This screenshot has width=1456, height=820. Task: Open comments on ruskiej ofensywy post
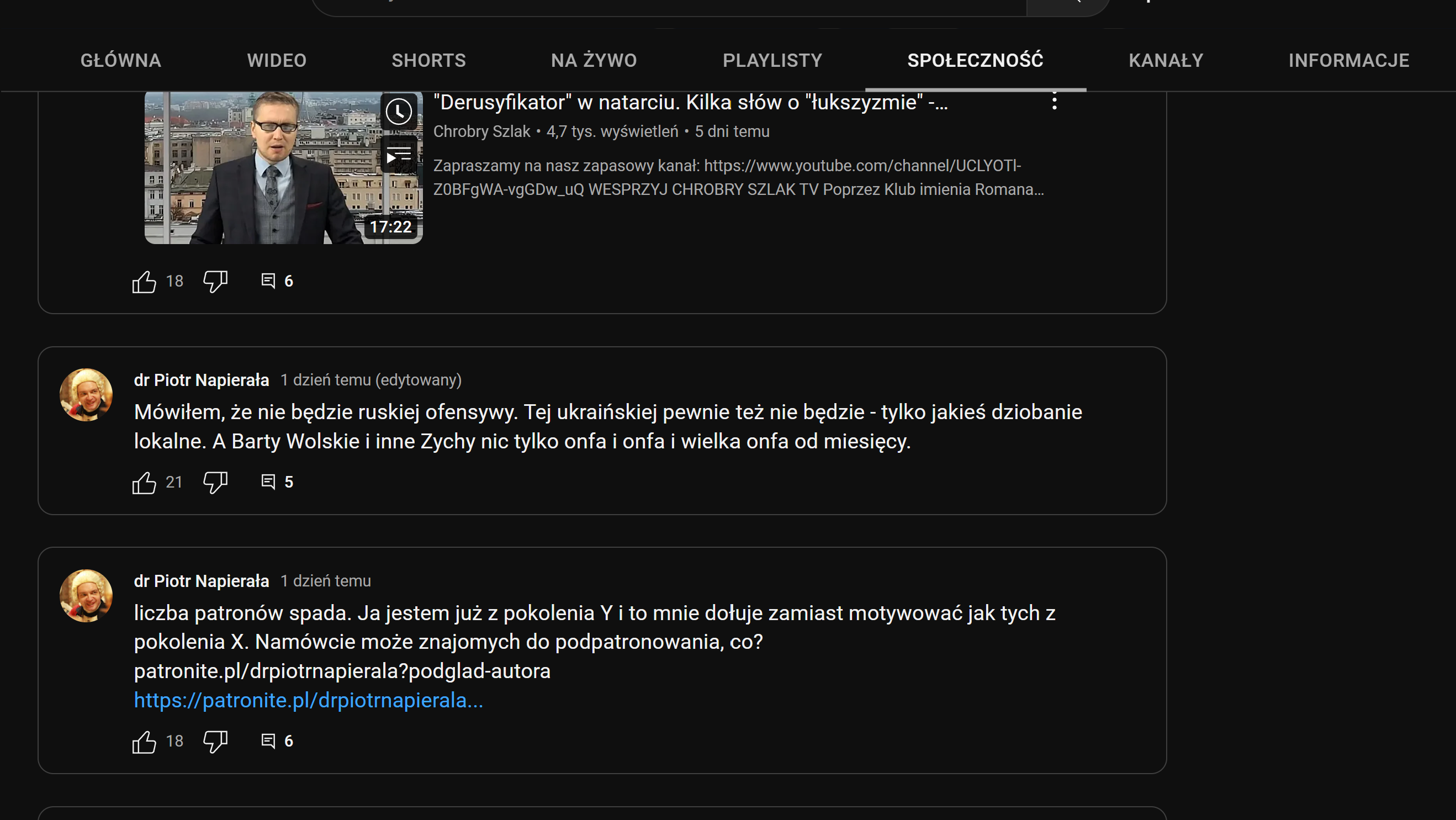pos(277,482)
